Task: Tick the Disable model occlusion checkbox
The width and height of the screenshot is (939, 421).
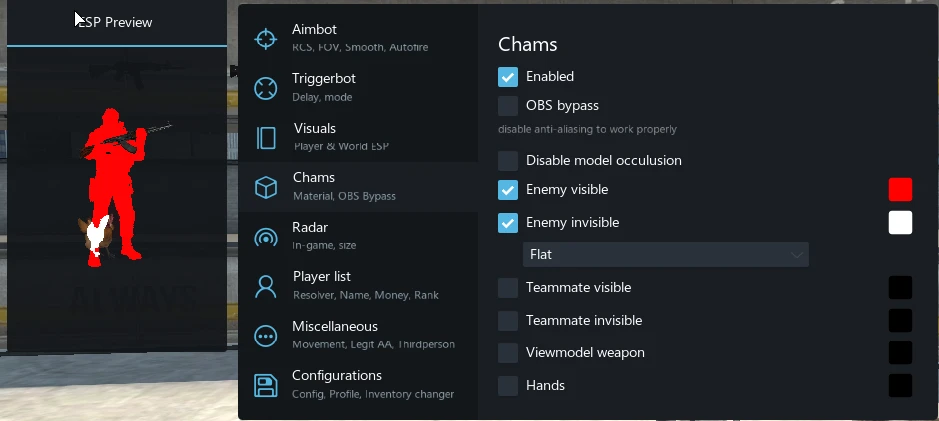Action: tap(508, 160)
